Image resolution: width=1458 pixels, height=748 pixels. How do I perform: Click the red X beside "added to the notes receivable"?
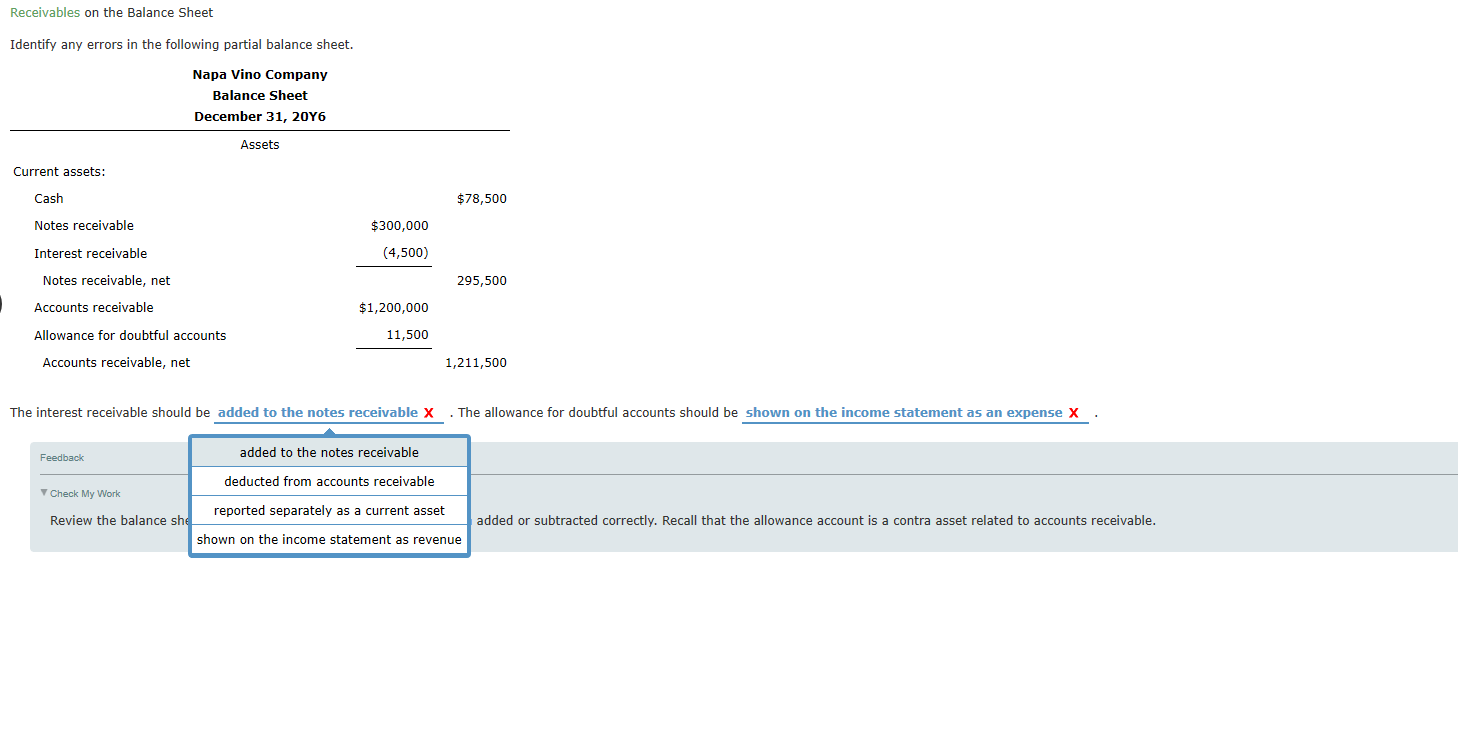pos(429,412)
